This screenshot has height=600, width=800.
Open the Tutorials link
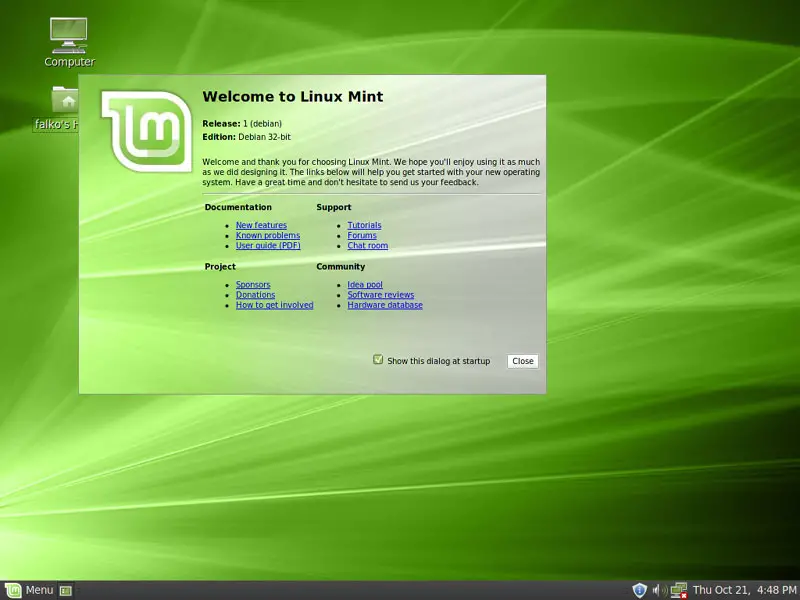pos(364,225)
